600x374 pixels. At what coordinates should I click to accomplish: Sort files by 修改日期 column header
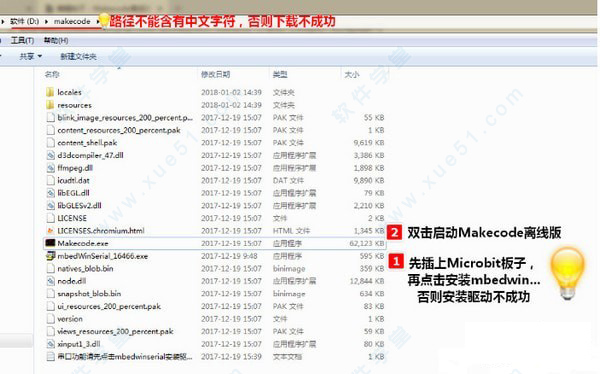click(215, 74)
